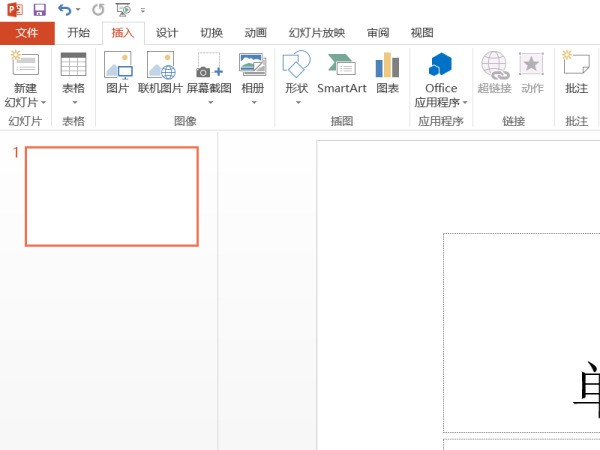The height and width of the screenshot is (450, 600).
Task: Open the 视图 view tab
Action: click(x=422, y=32)
